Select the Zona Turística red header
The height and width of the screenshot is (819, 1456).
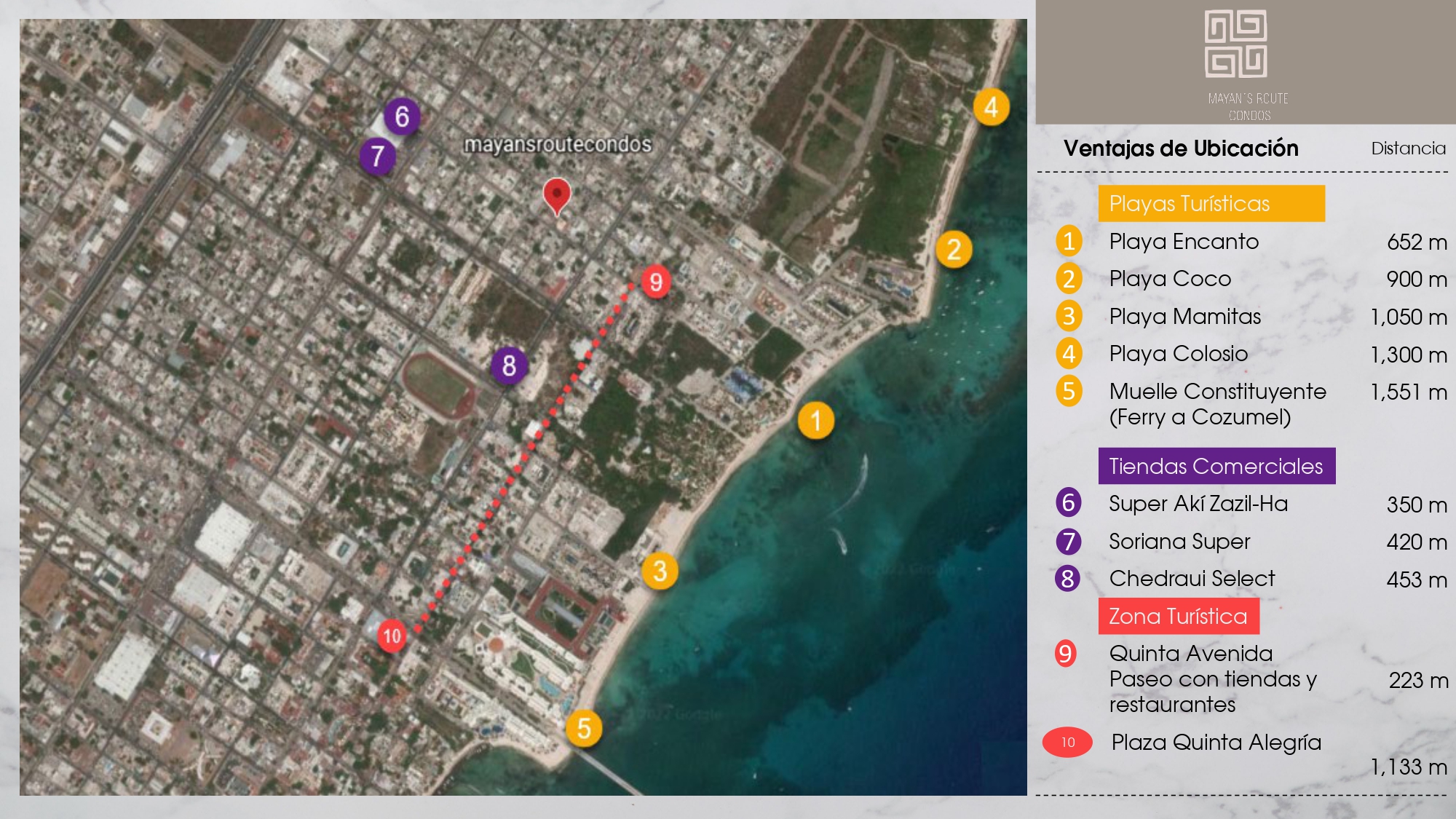coord(1178,617)
